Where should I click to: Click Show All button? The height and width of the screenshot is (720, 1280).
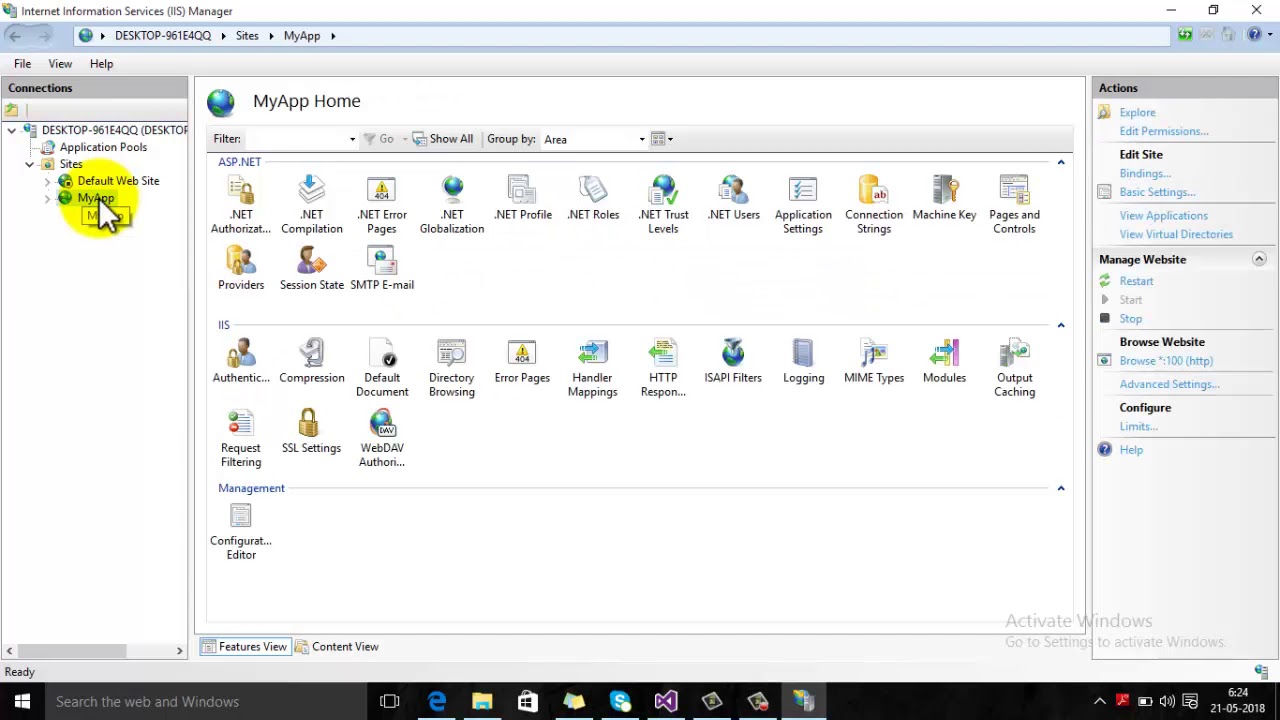(442, 139)
